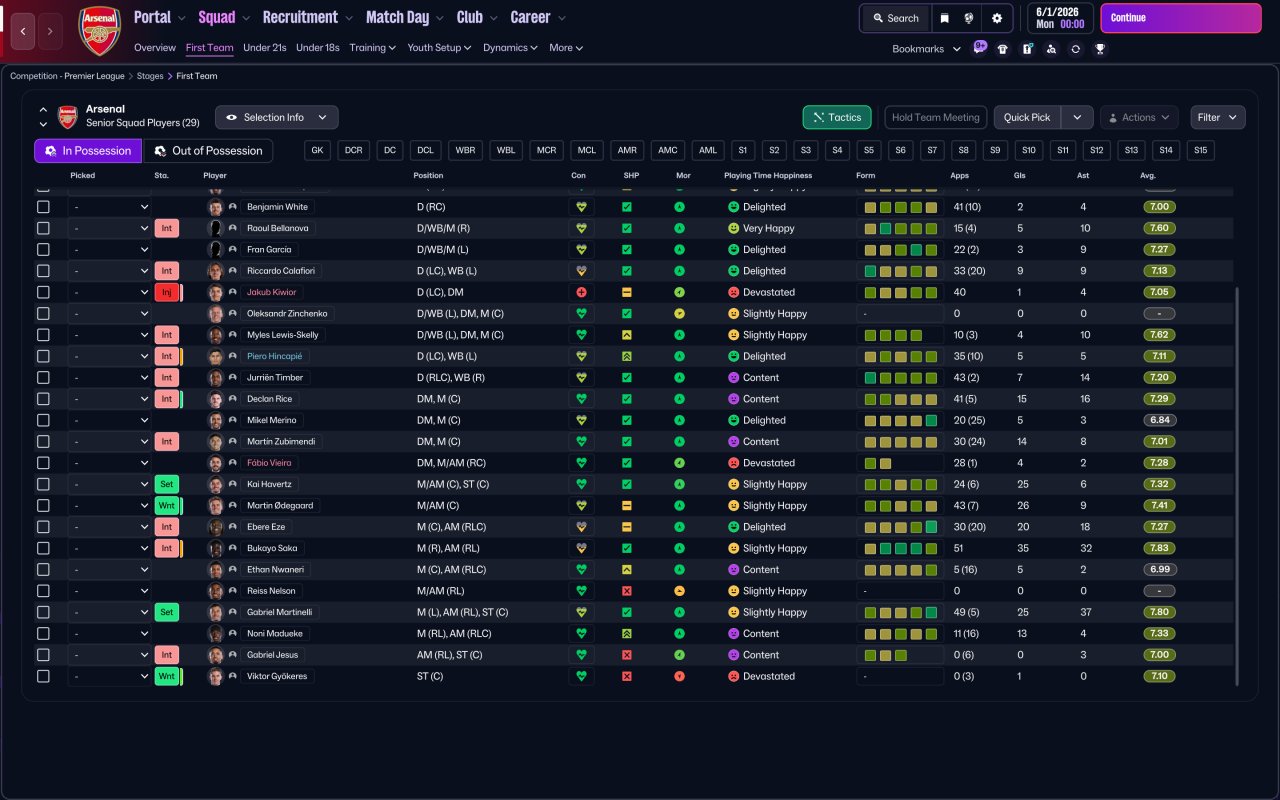The width and height of the screenshot is (1280, 800).
Task: Expand the Actions dropdown
Action: 1139,117
